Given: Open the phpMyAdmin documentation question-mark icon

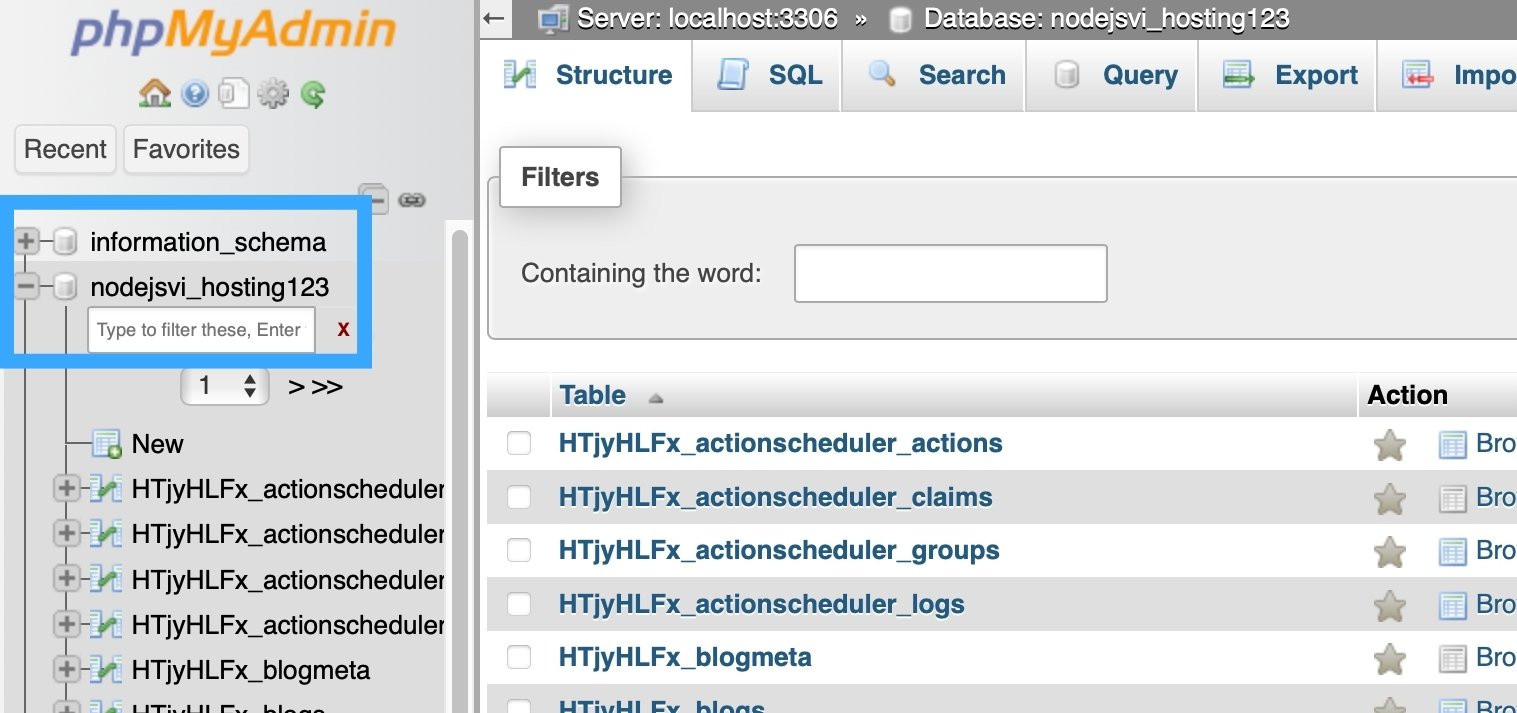Looking at the screenshot, I should point(195,94).
